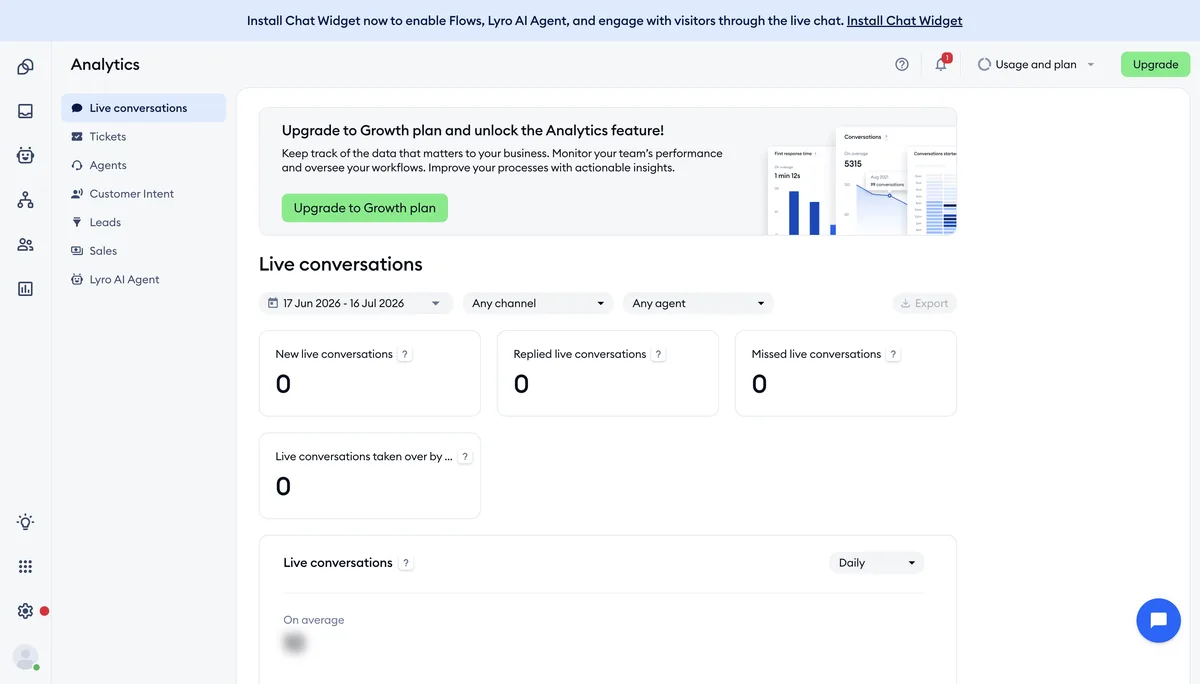The height and width of the screenshot is (684, 1200).
Task: Open the Analytics chart icon in left rail
Action: 25,288
